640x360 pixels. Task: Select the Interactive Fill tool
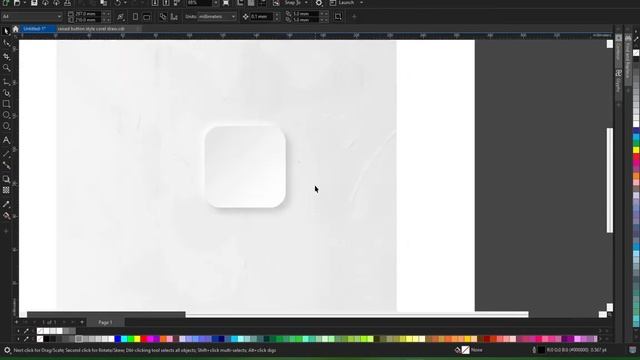(x=6, y=216)
